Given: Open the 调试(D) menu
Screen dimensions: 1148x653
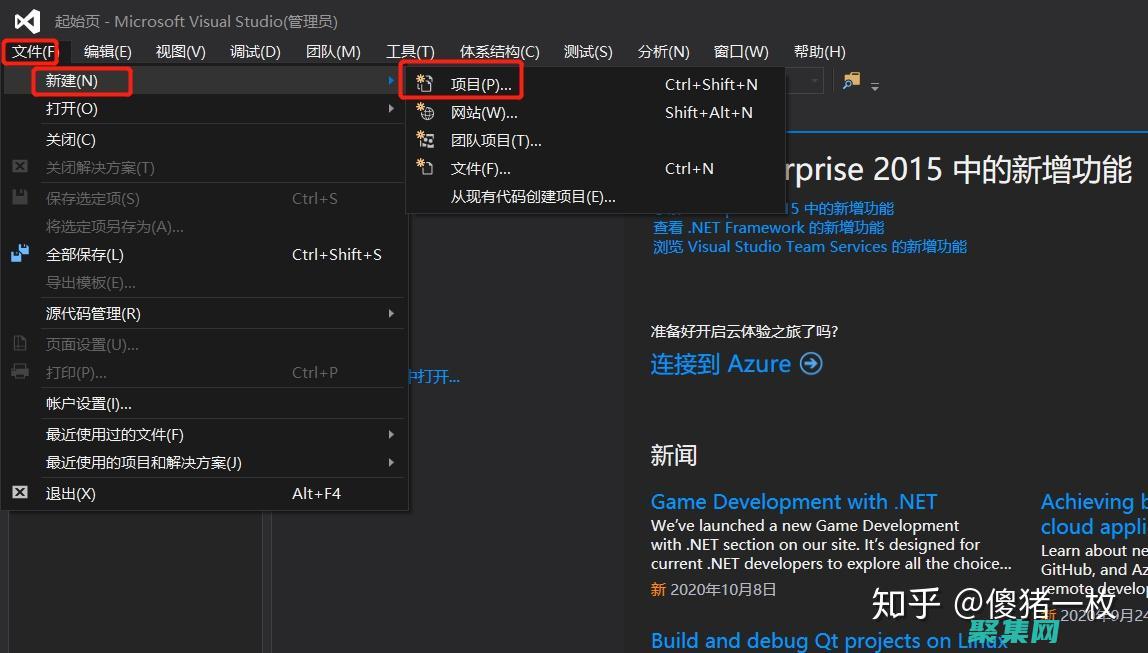Looking at the screenshot, I should 253,51.
